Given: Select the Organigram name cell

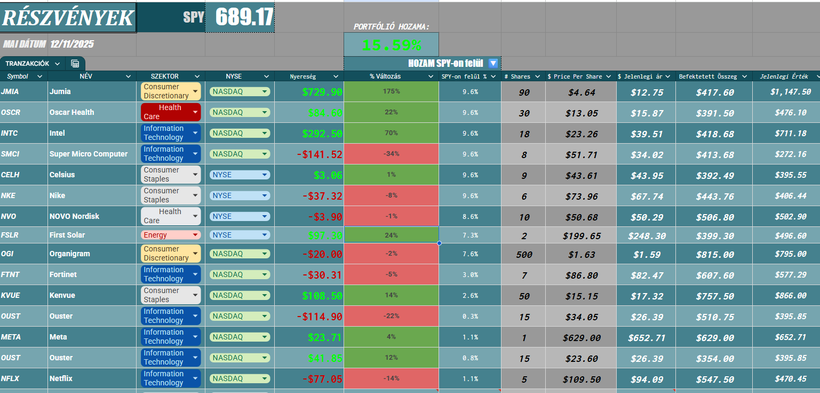Looking at the screenshot, I should tap(92, 253).
